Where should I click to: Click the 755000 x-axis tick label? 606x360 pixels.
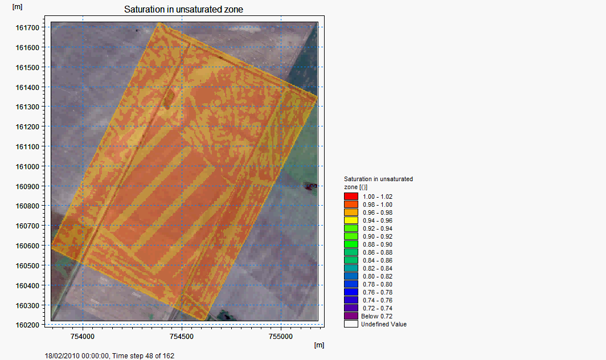click(x=281, y=336)
